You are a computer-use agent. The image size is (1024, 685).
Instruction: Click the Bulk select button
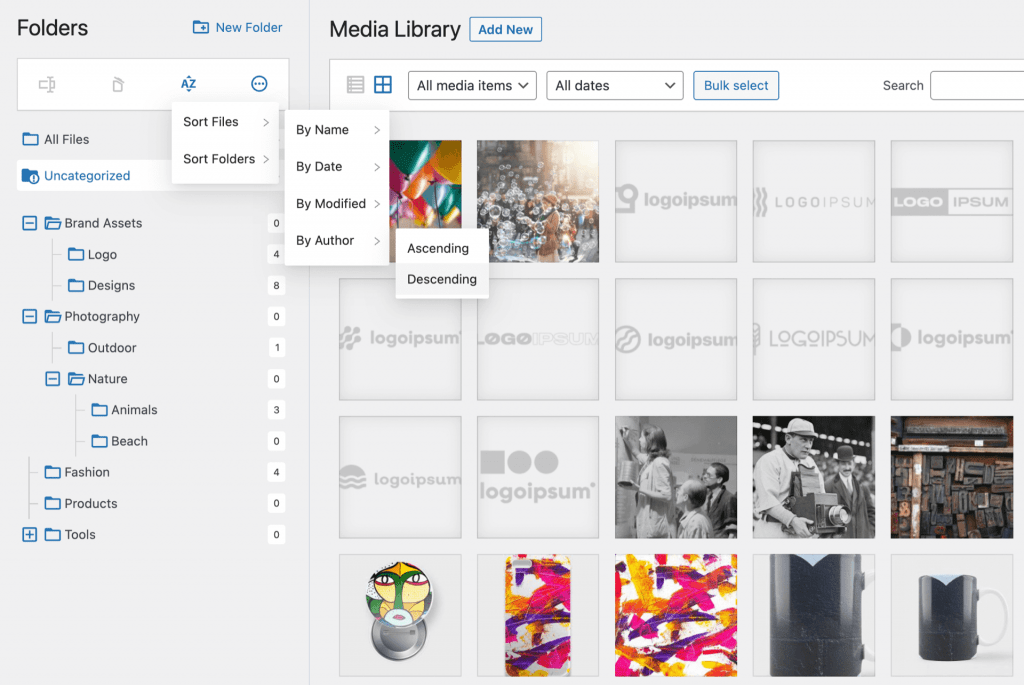tap(736, 86)
